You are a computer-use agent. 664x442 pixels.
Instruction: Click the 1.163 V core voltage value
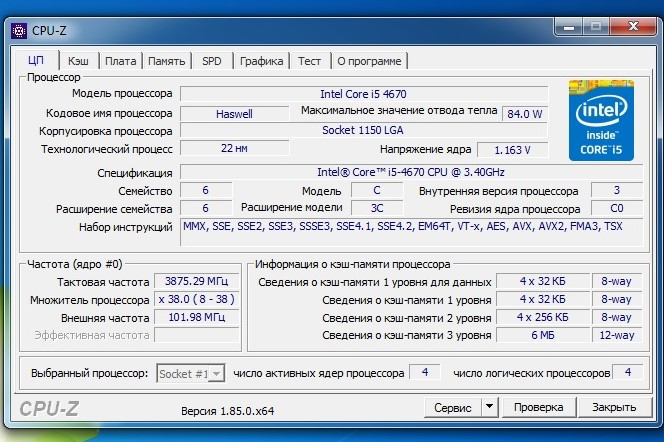pos(512,150)
